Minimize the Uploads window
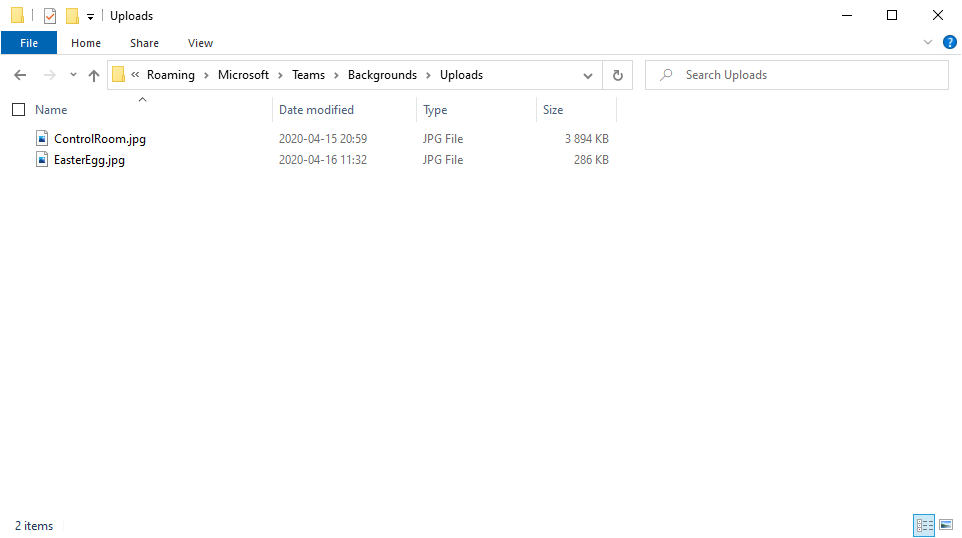Image resolution: width=962 pixels, height=538 pixels. click(847, 15)
